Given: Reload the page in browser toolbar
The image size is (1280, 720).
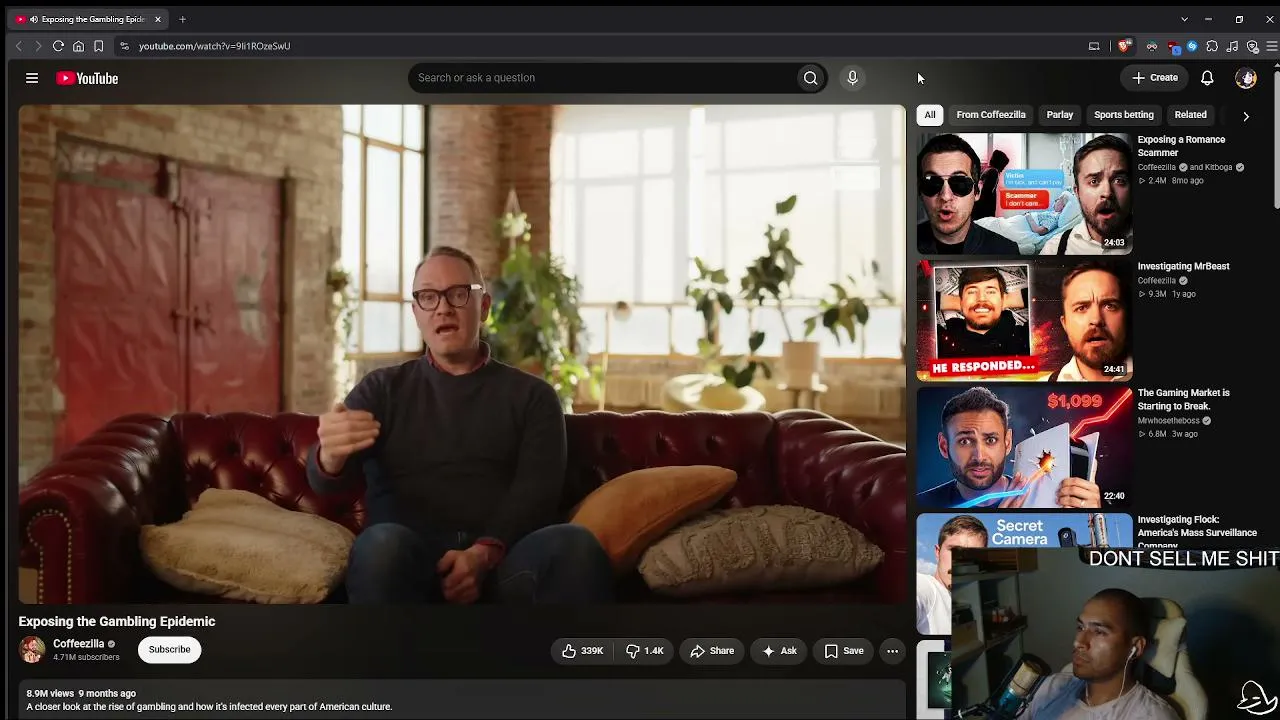Looking at the screenshot, I should [58, 46].
